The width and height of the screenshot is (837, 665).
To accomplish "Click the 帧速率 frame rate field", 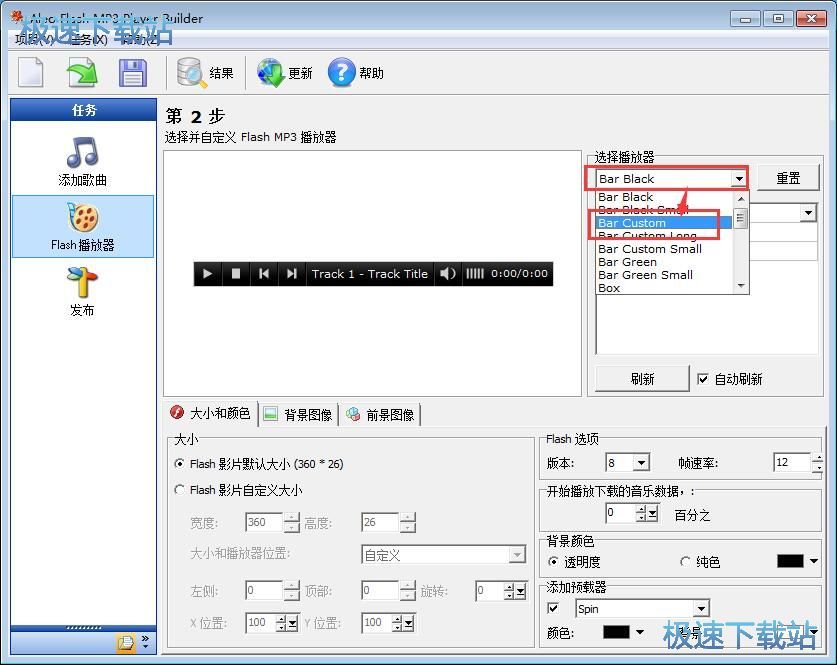I will pyautogui.click(x=792, y=462).
